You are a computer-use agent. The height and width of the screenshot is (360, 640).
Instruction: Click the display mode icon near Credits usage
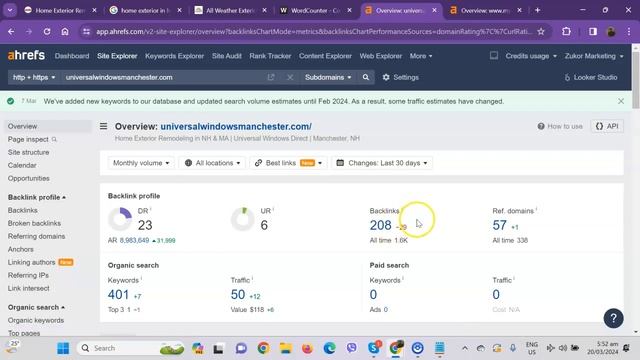493,56
